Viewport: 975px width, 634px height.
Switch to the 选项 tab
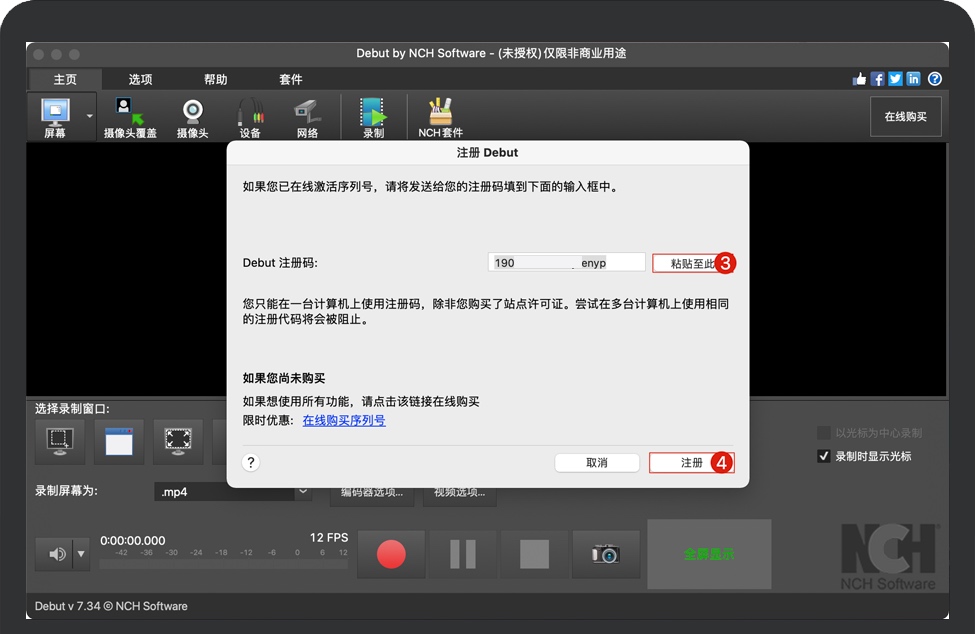[139, 79]
